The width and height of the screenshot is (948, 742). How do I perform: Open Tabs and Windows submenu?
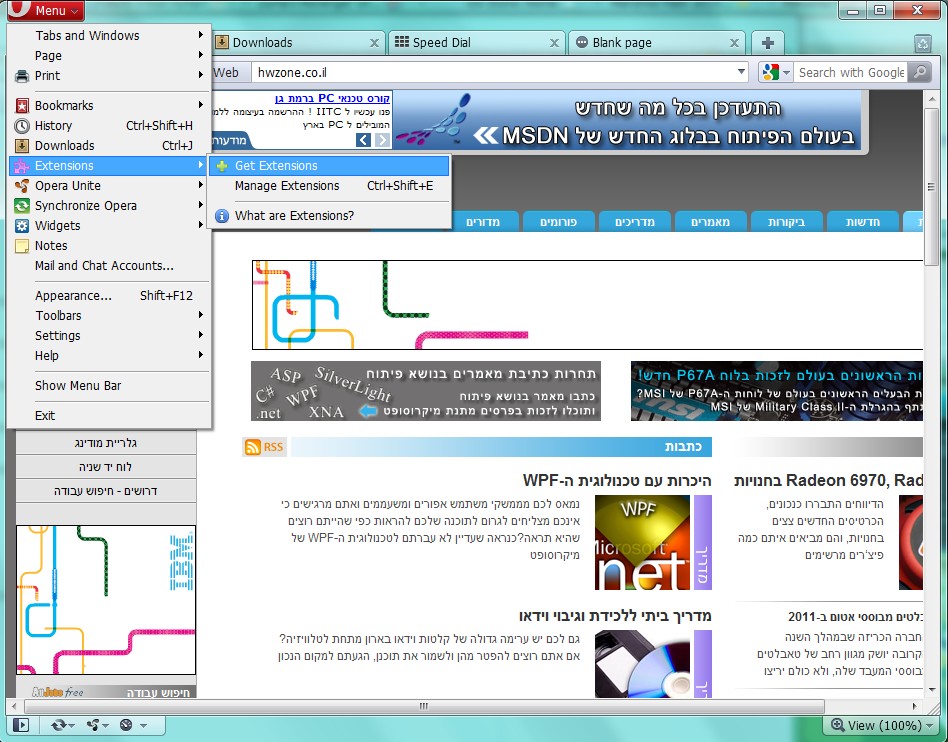pos(110,35)
